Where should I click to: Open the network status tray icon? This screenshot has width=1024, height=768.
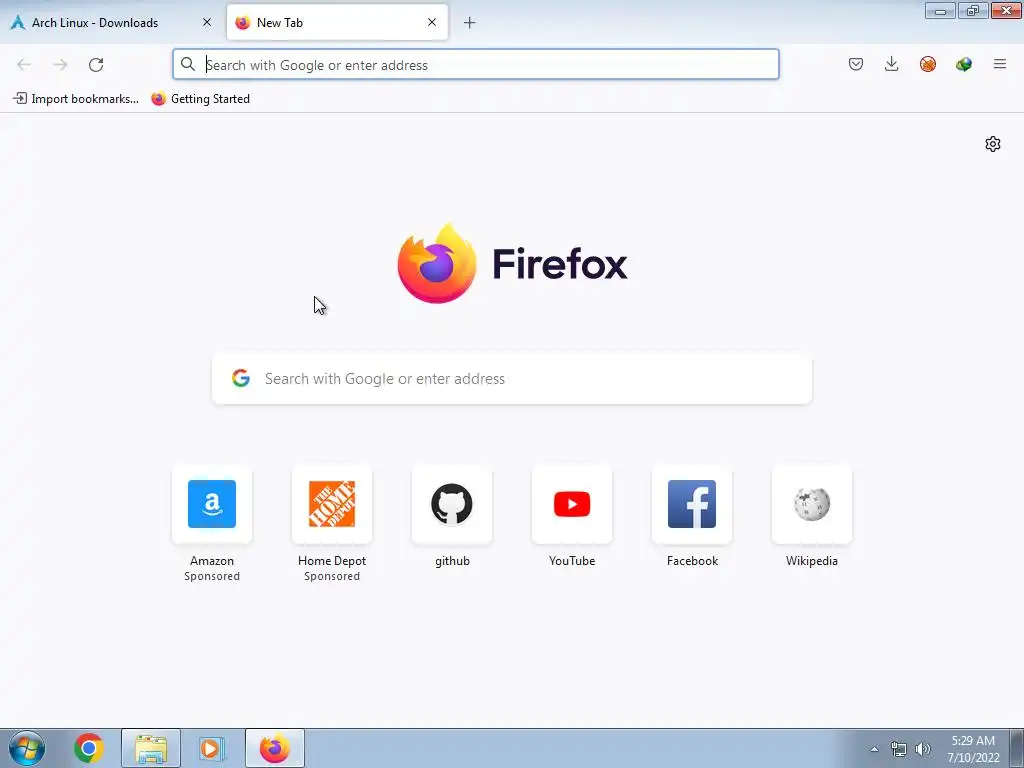pyautogui.click(x=899, y=749)
